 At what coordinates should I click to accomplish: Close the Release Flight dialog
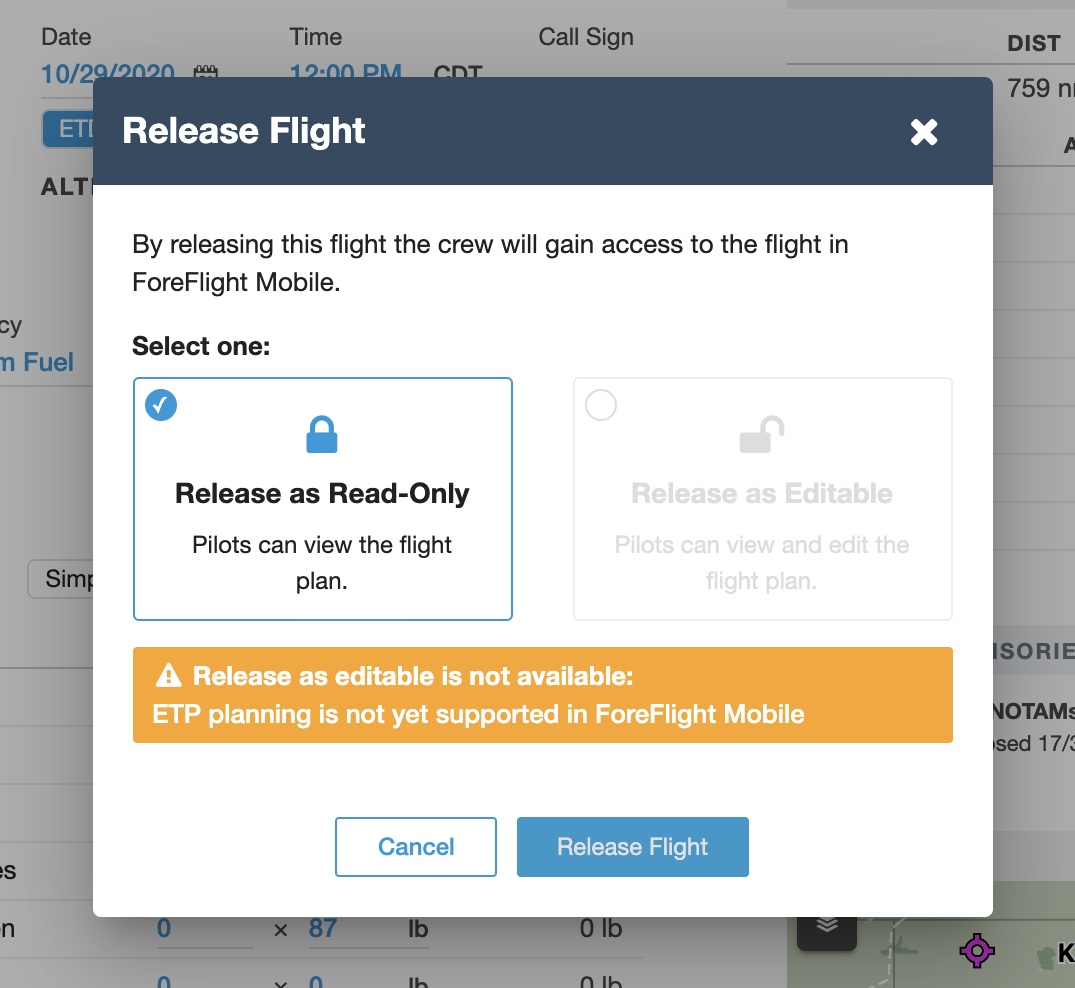click(924, 132)
